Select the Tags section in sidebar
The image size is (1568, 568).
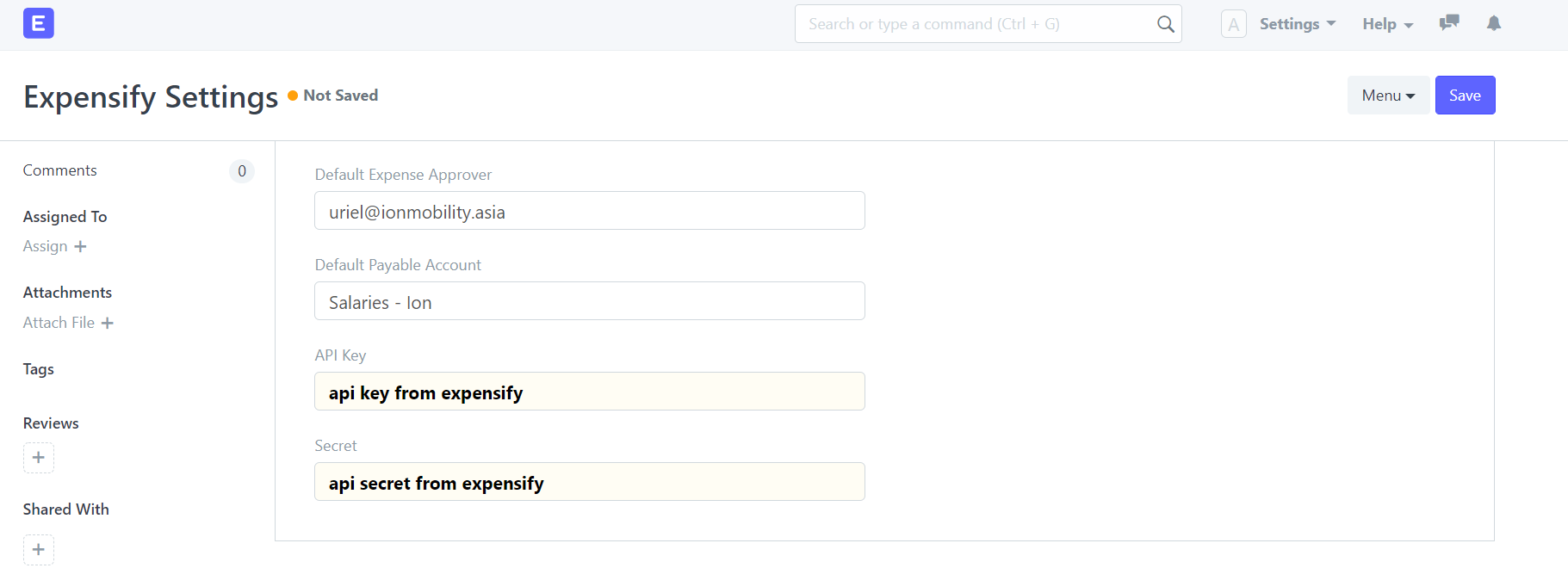(x=38, y=368)
